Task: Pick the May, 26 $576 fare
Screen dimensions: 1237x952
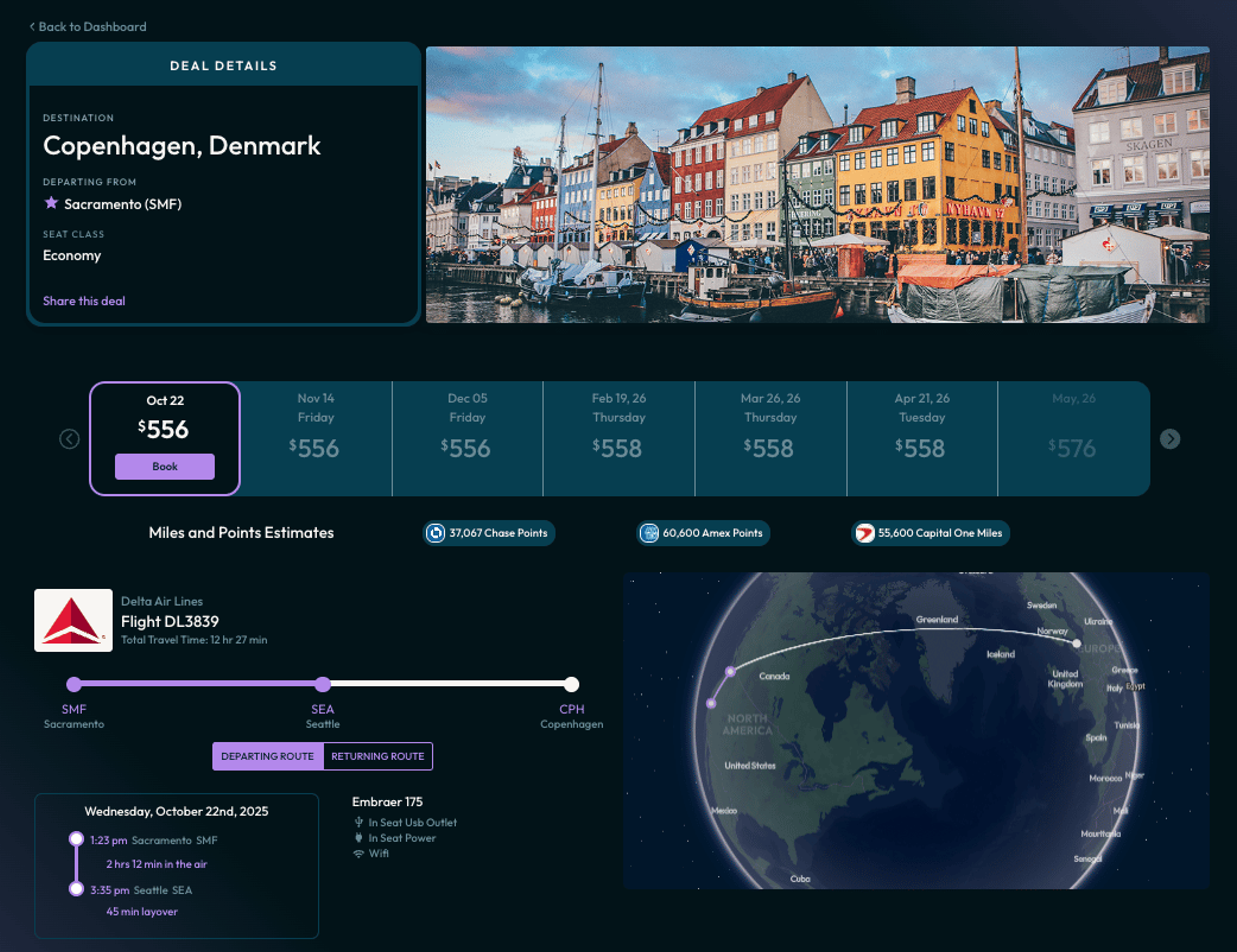Action: [x=1074, y=439]
